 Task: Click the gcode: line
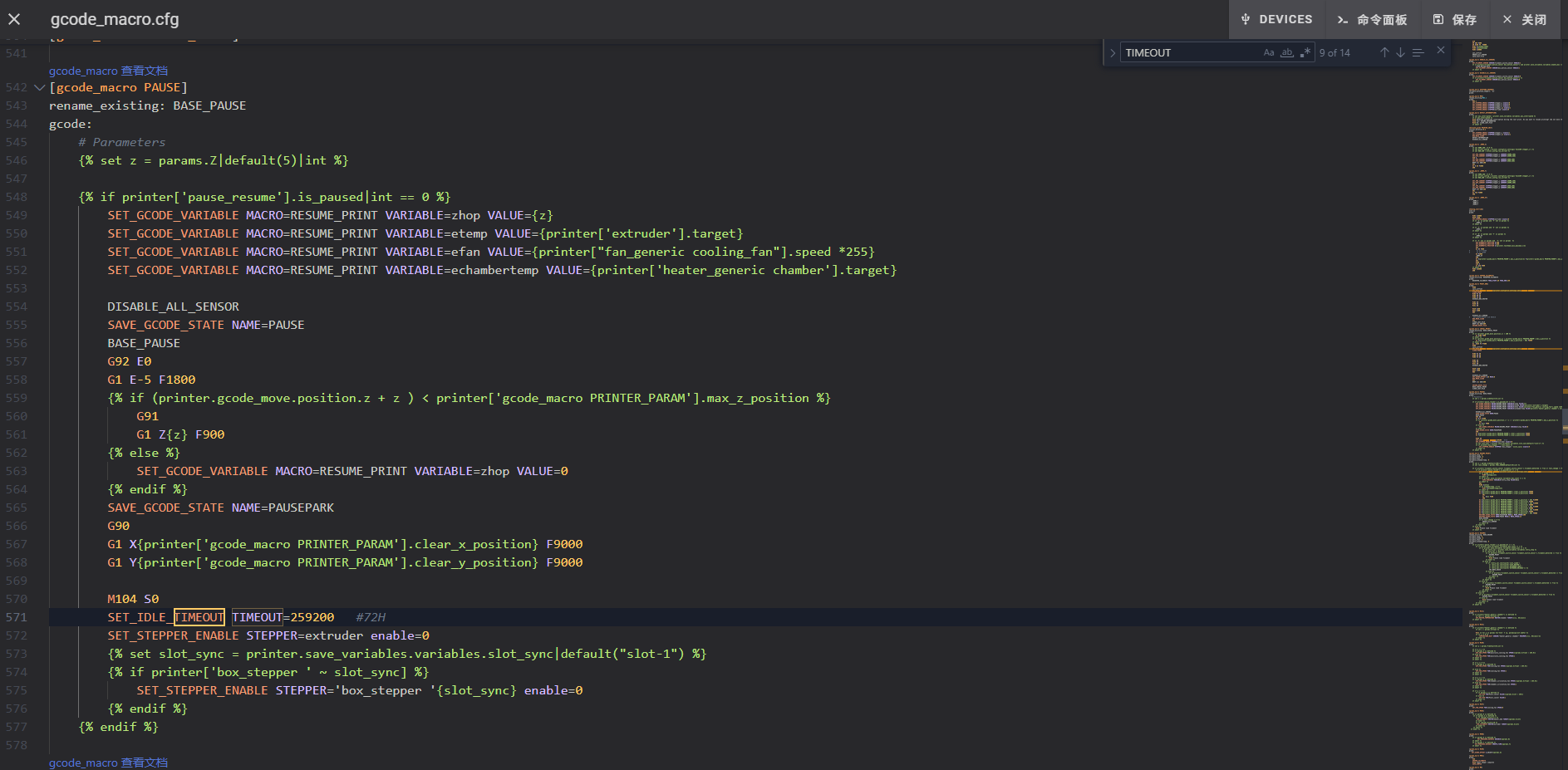tap(71, 124)
